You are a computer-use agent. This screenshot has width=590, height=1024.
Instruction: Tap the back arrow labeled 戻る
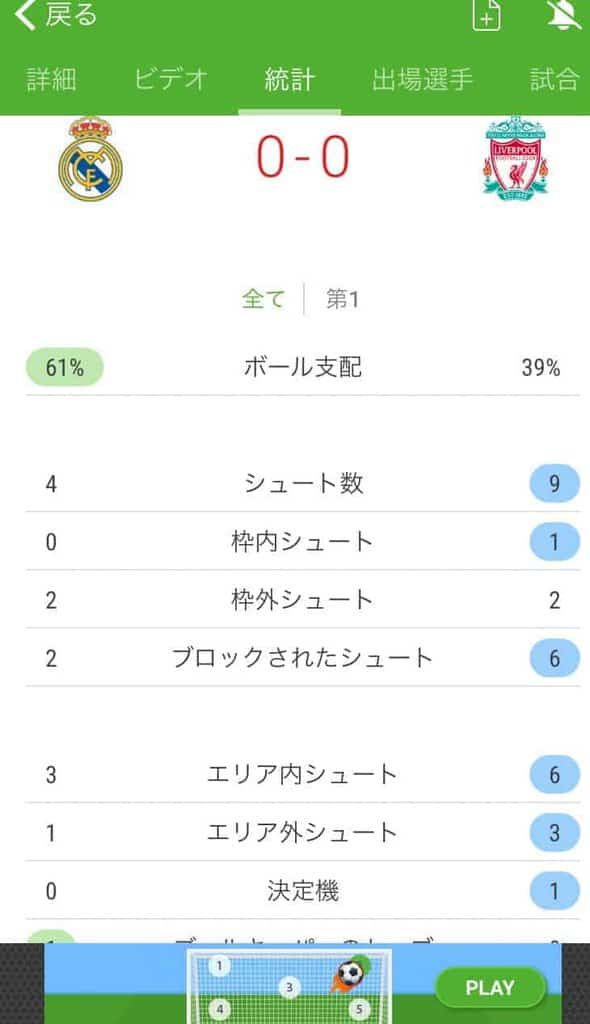click(55, 16)
